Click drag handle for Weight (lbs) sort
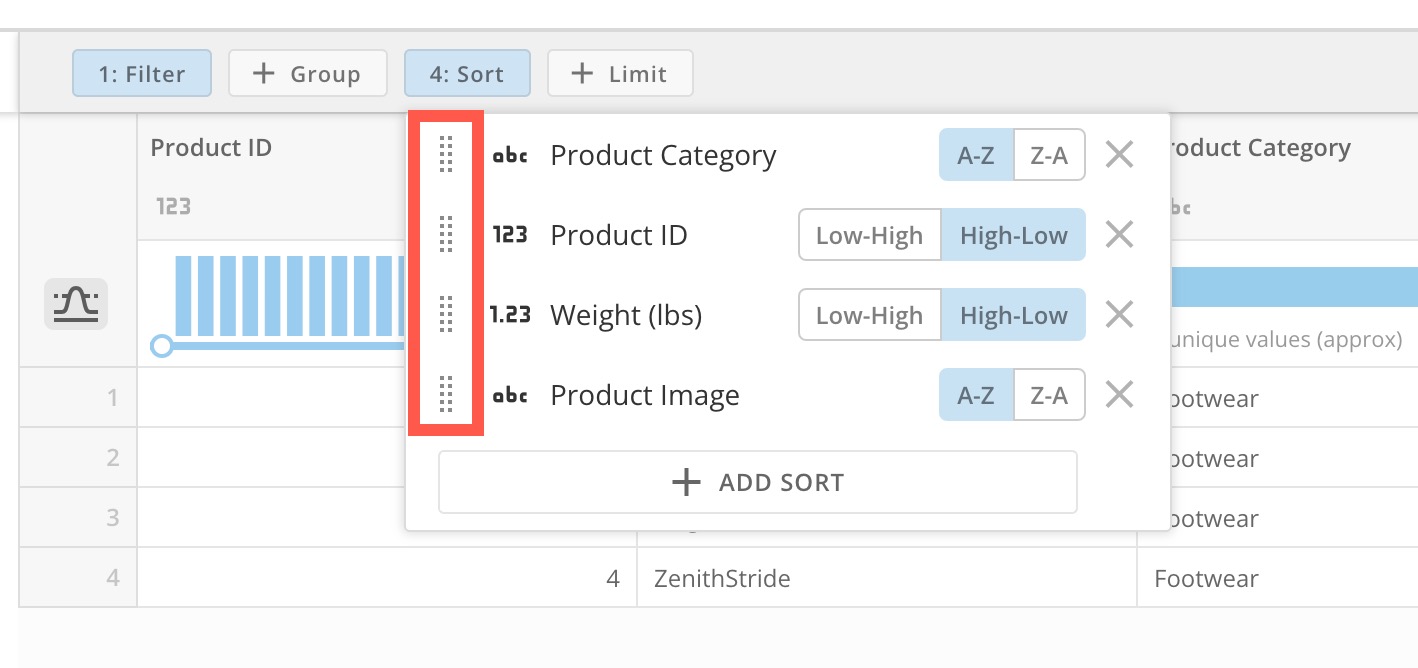 [446, 315]
